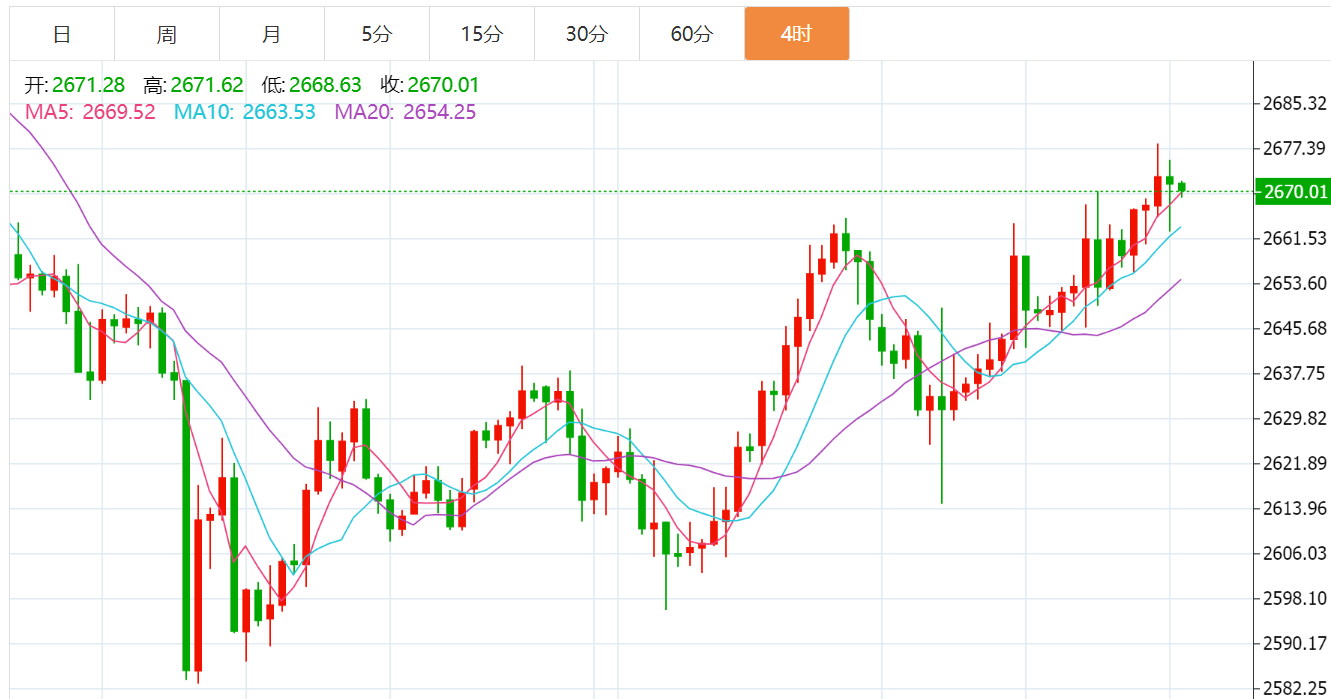This screenshot has height=699, width=1331.
Task: Switch to the 日 daily chart tab
Action: point(62,34)
